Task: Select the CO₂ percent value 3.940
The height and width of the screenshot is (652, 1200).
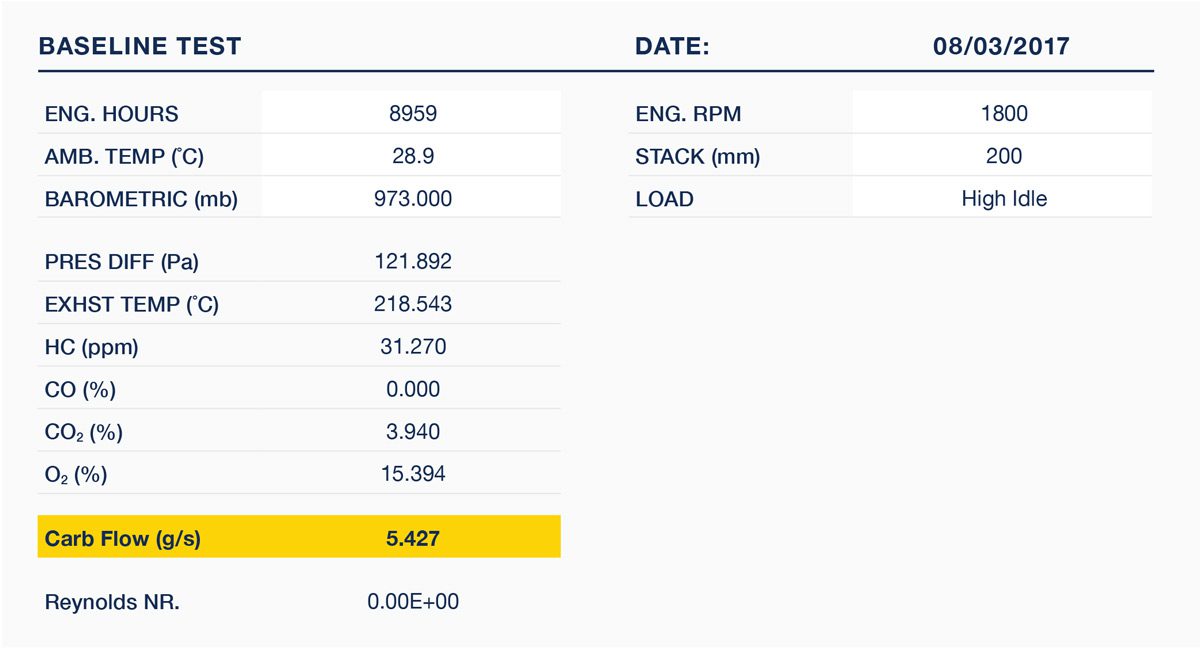Action: (x=412, y=432)
